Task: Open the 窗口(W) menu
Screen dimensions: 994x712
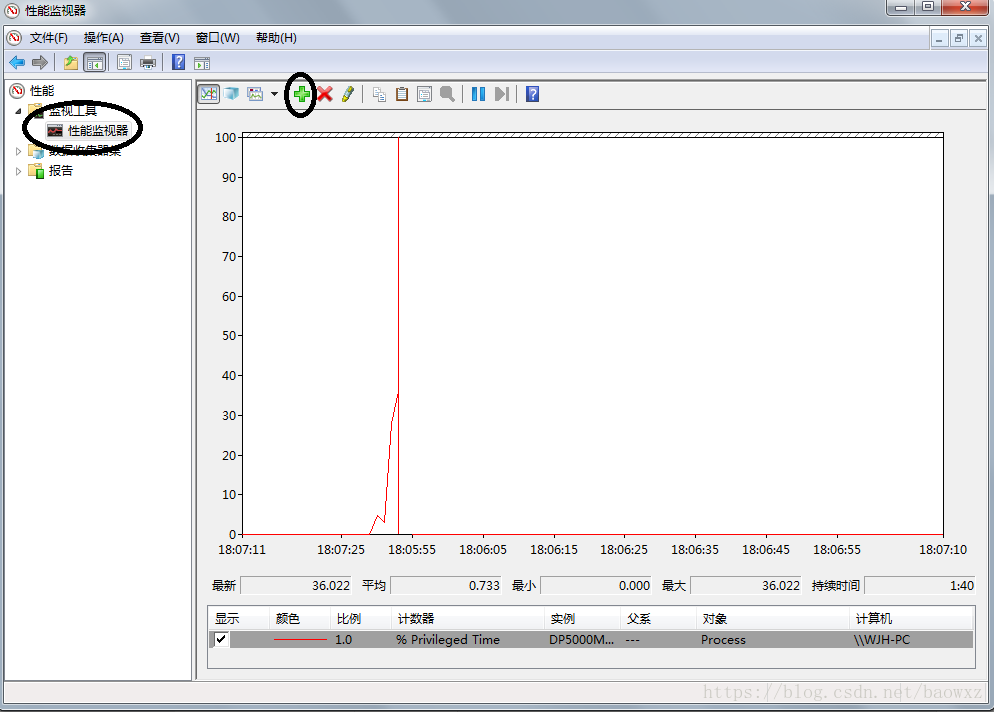Action: click(217, 38)
